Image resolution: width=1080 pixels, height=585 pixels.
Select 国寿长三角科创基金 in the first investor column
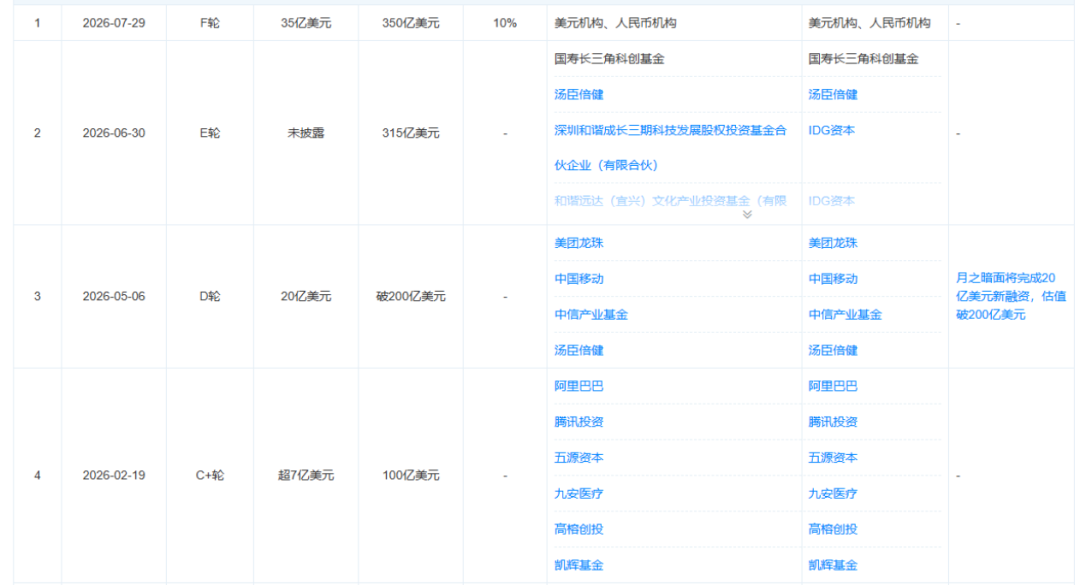point(610,59)
